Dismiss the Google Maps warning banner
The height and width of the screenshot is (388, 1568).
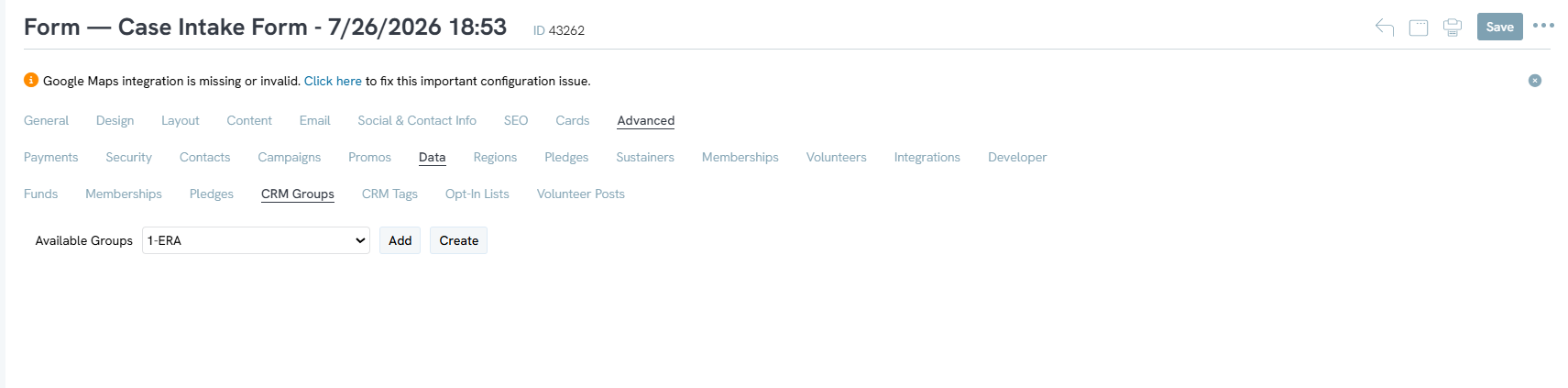coord(1535,81)
